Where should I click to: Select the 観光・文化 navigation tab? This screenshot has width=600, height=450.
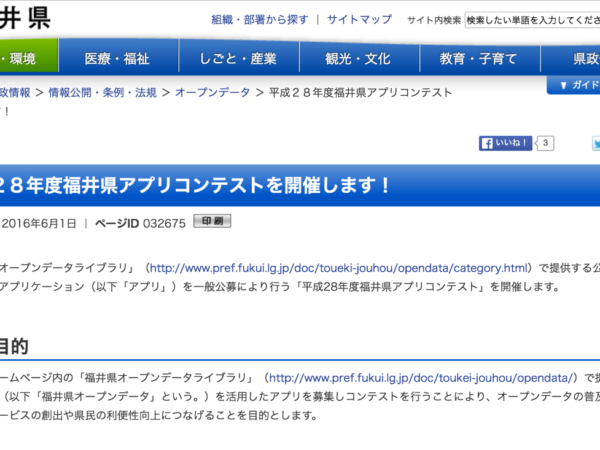pos(359,58)
